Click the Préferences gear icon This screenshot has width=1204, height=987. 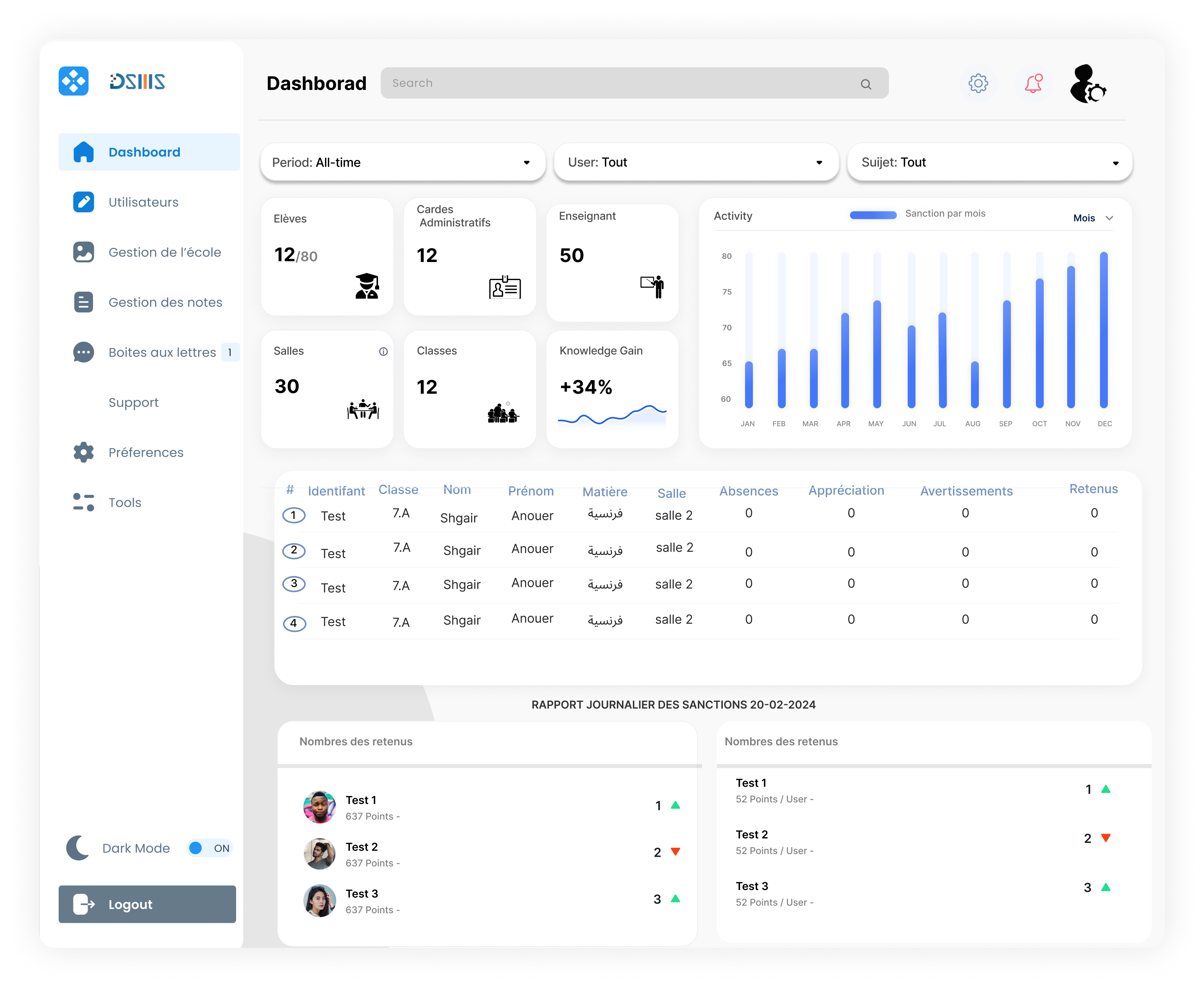pos(84,452)
